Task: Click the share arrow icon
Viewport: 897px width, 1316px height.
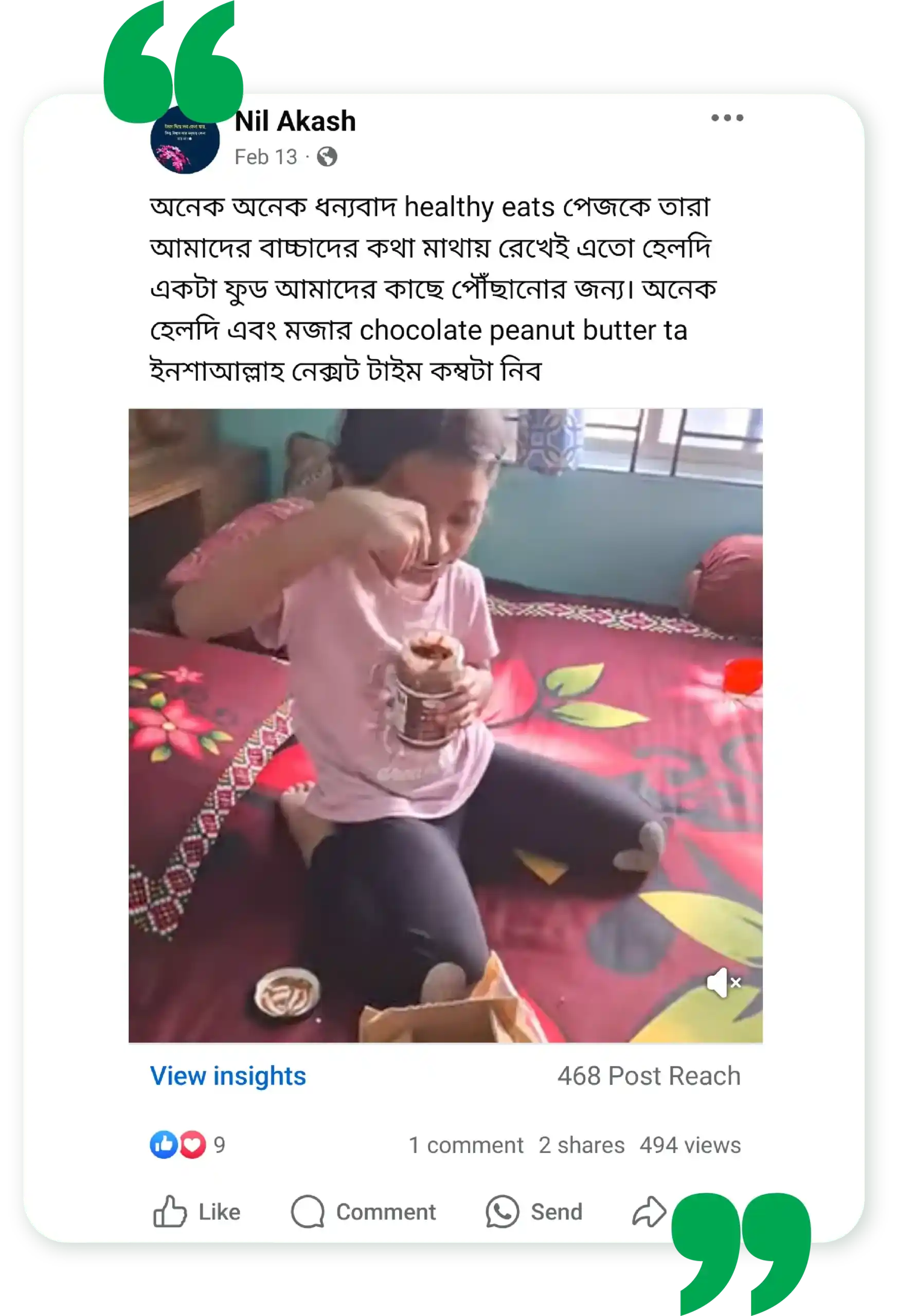Action: 649,1212
